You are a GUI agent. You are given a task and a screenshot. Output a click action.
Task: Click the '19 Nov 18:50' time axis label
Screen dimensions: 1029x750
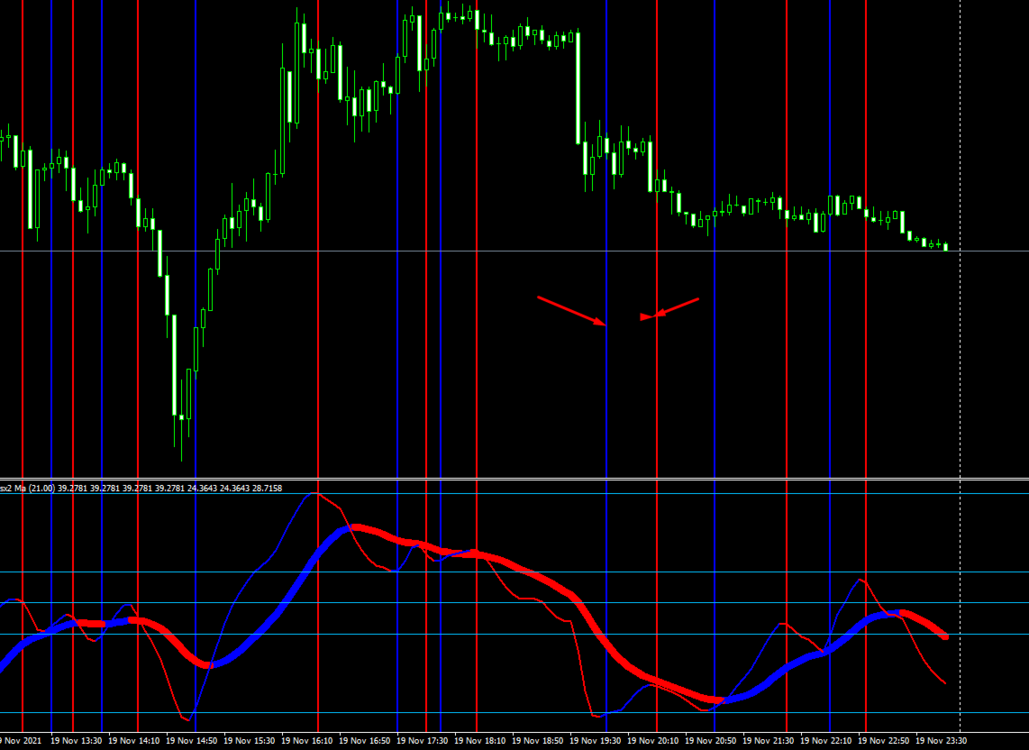pos(537,741)
